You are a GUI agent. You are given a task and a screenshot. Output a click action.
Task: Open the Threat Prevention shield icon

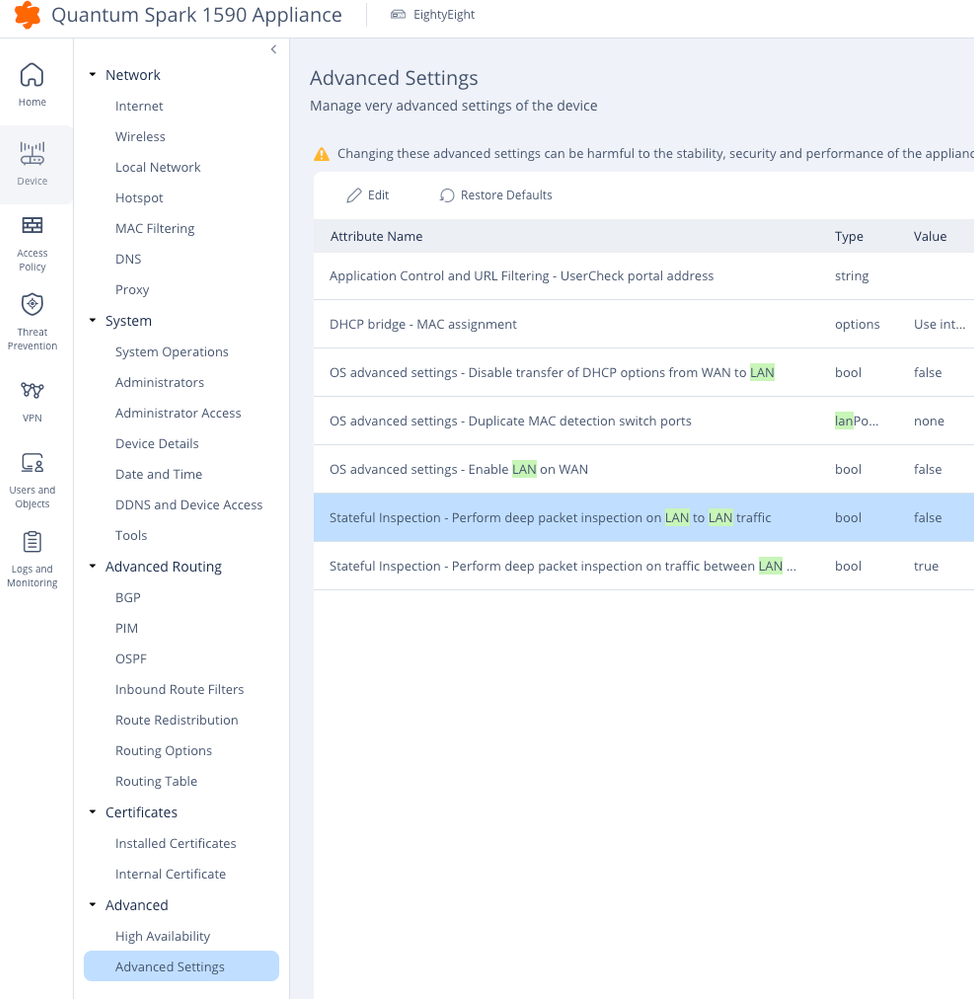tap(32, 305)
